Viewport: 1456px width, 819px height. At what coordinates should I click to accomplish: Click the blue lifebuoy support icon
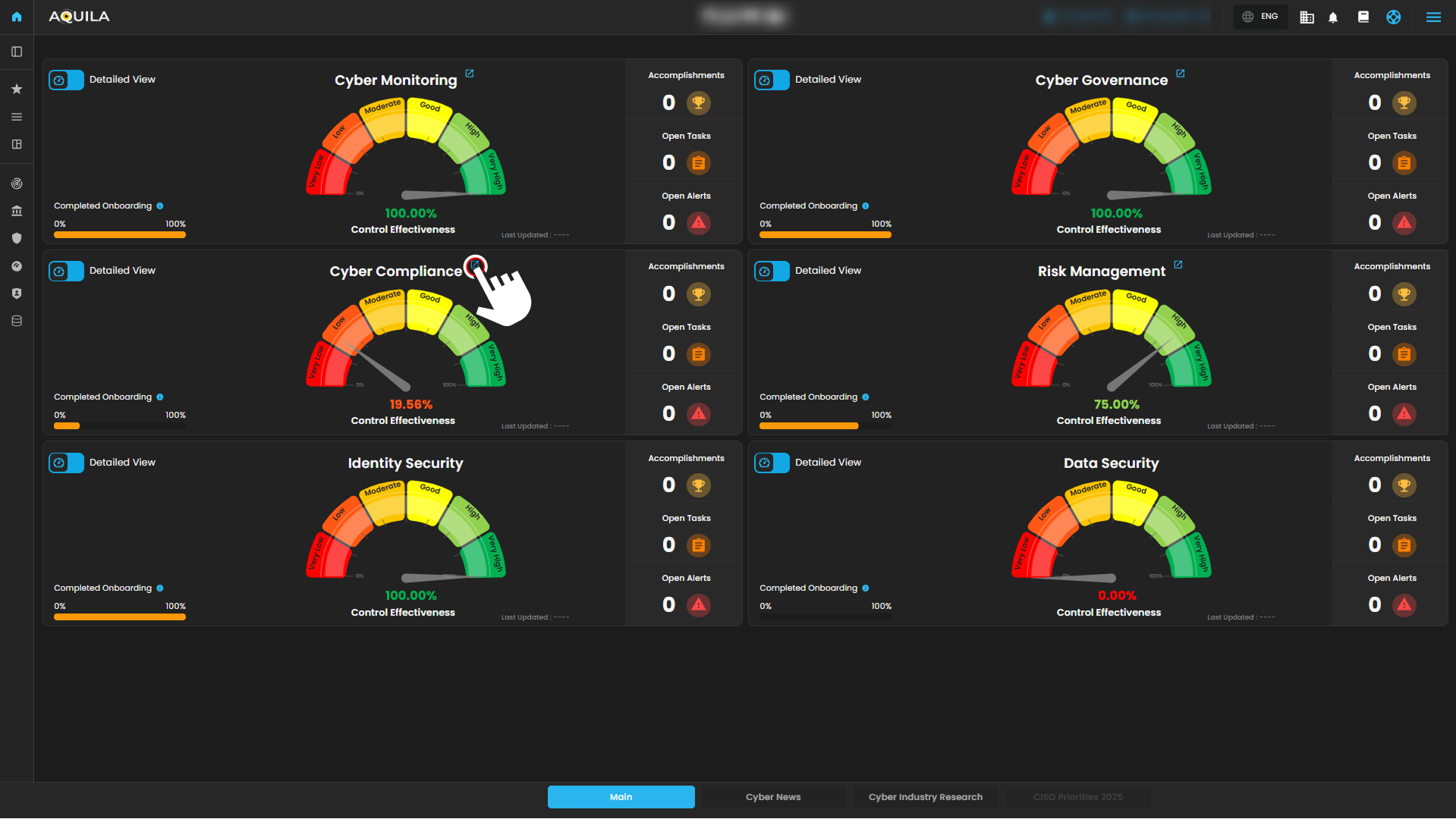(x=1394, y=17)
